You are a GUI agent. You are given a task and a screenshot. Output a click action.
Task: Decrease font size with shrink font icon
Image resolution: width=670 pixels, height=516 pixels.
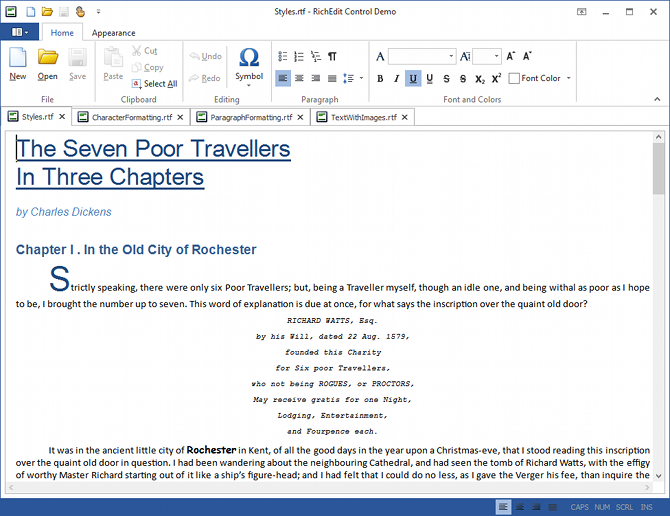point(527,56)
